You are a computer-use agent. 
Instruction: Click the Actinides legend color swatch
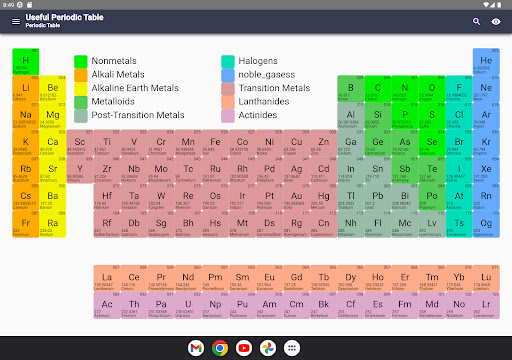coord(228,116)
